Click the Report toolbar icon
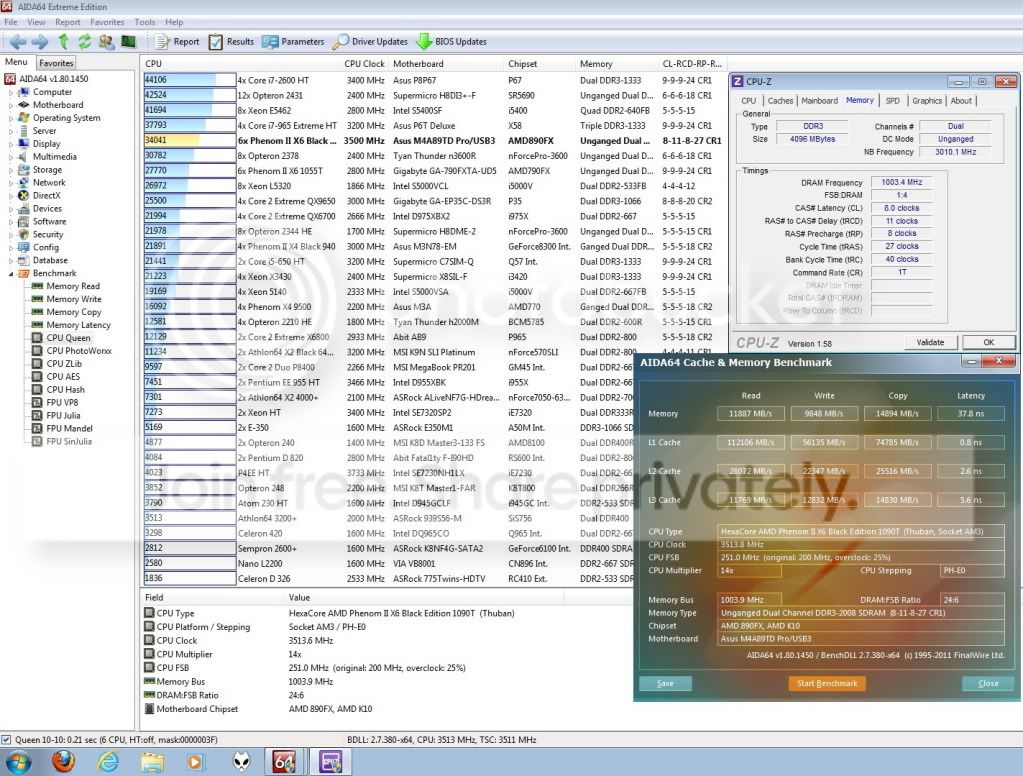The image size is (1023, 776). pyautogui.click(x=163, y=42)
